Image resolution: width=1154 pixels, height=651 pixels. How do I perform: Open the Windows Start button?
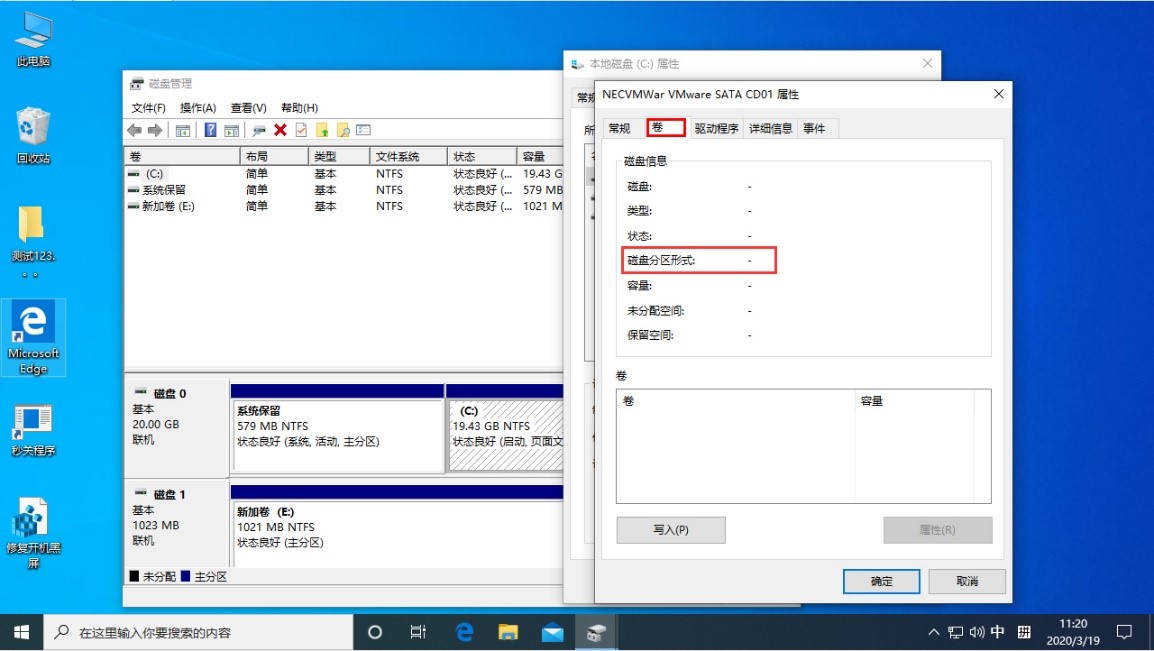click(21, 633)
